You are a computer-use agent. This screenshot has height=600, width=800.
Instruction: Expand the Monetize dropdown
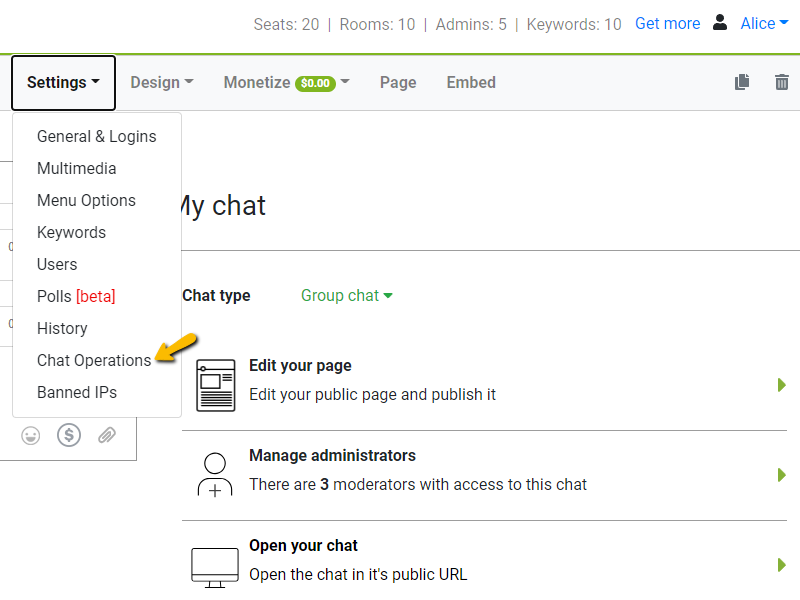pyautogui.click(x=287, y=83)
